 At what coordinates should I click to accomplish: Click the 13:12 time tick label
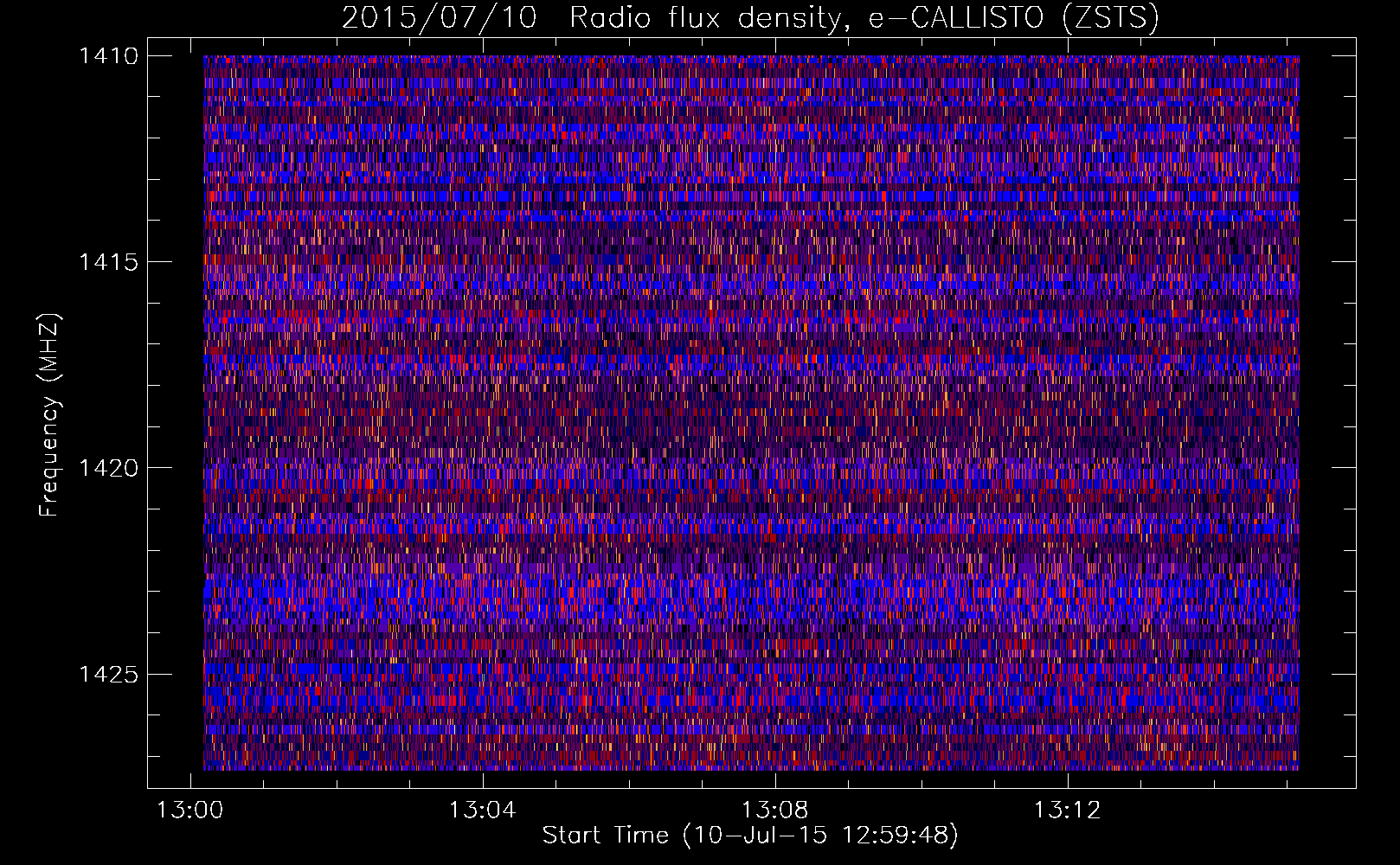[x=1068, y=810]
